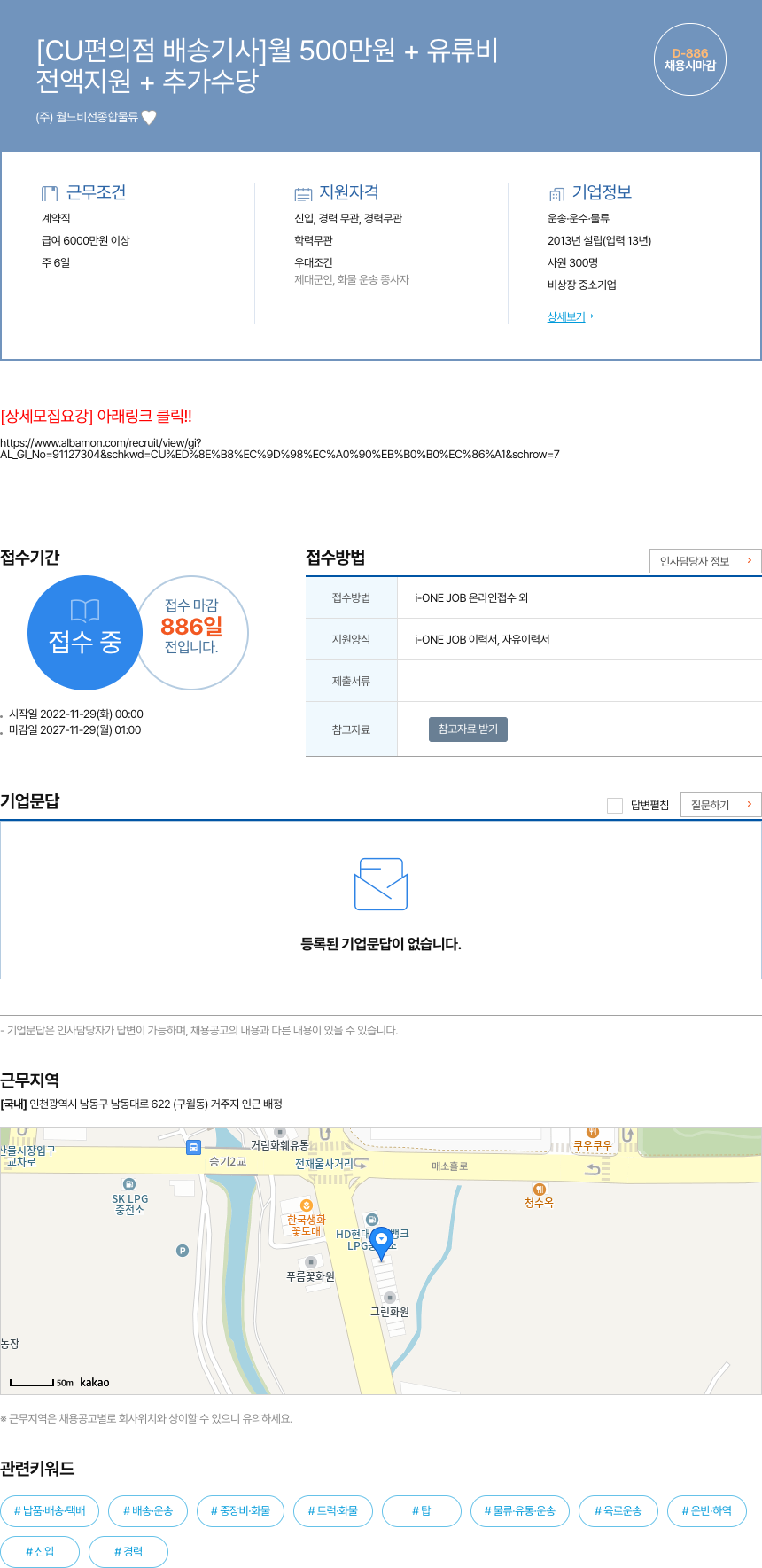
Task: Click the 참고자료 받기 button
Action: coord(468,729)
